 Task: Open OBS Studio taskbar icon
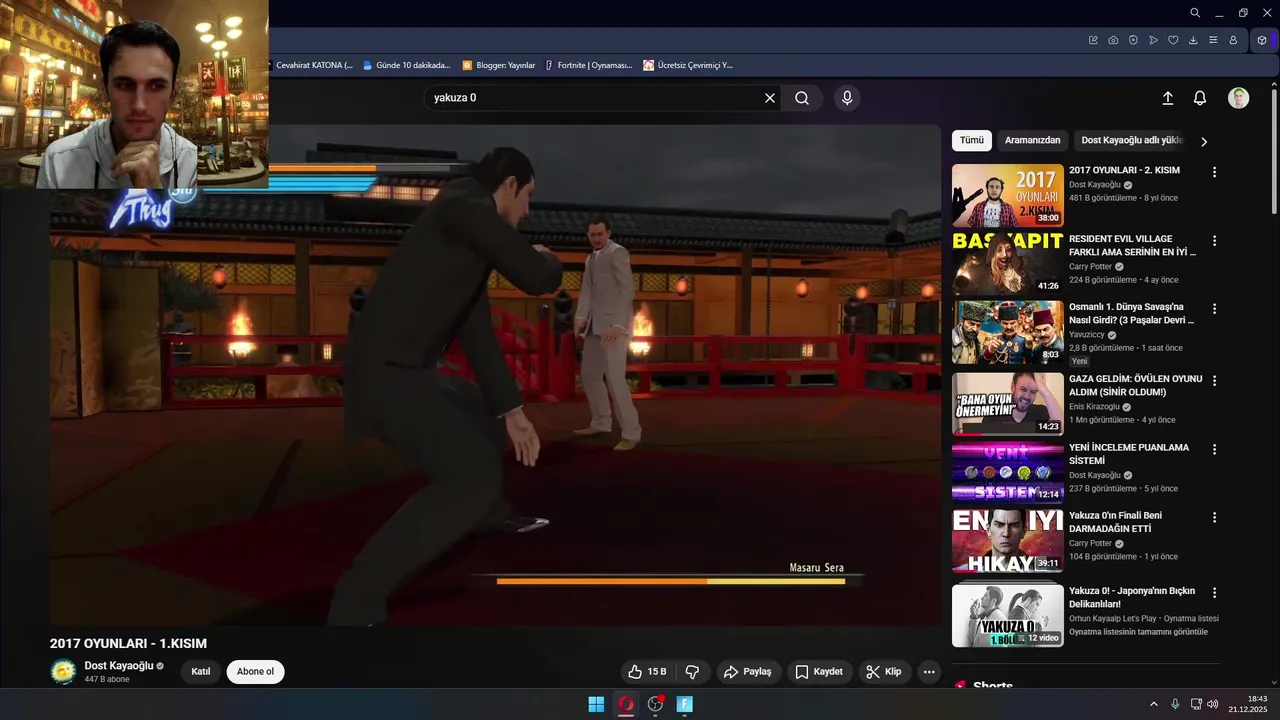pos(656,704)
